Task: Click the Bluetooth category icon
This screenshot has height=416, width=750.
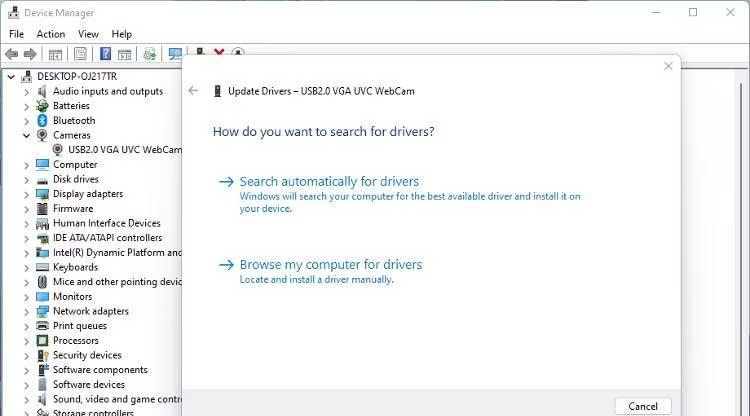Action: (x=42, y=120)
